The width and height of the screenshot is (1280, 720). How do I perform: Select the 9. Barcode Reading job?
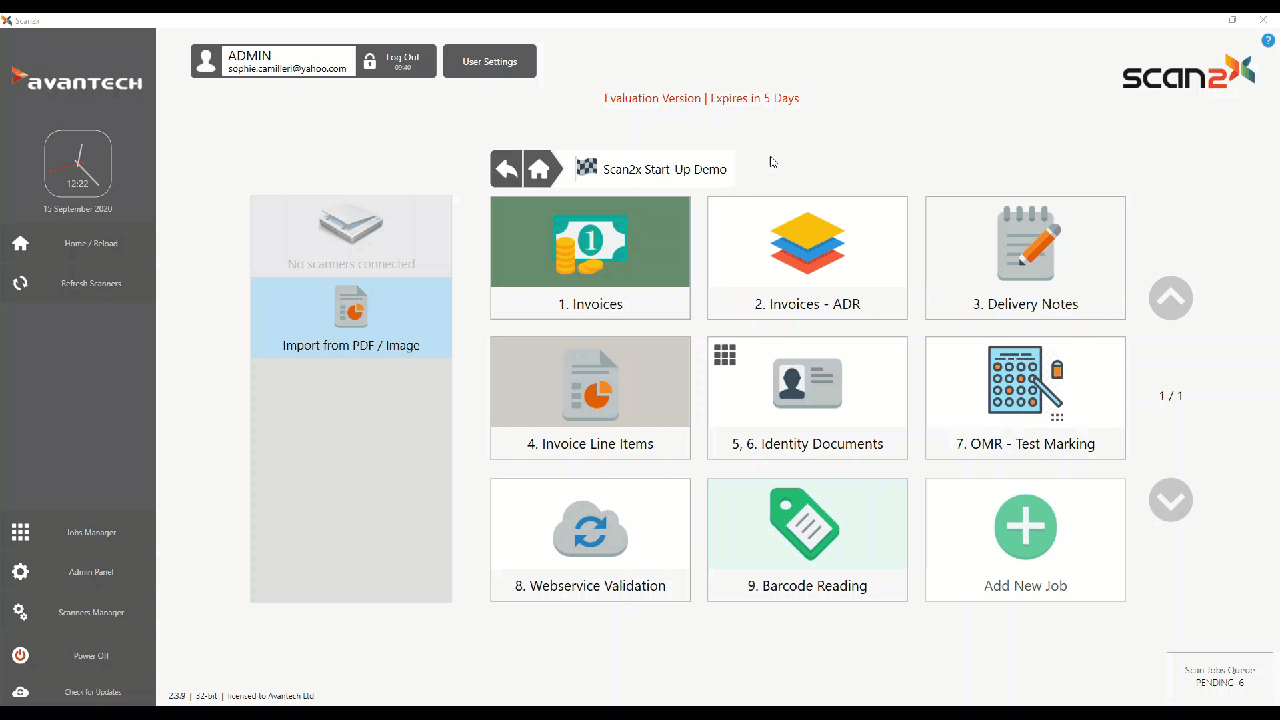[x=807, y=540]
